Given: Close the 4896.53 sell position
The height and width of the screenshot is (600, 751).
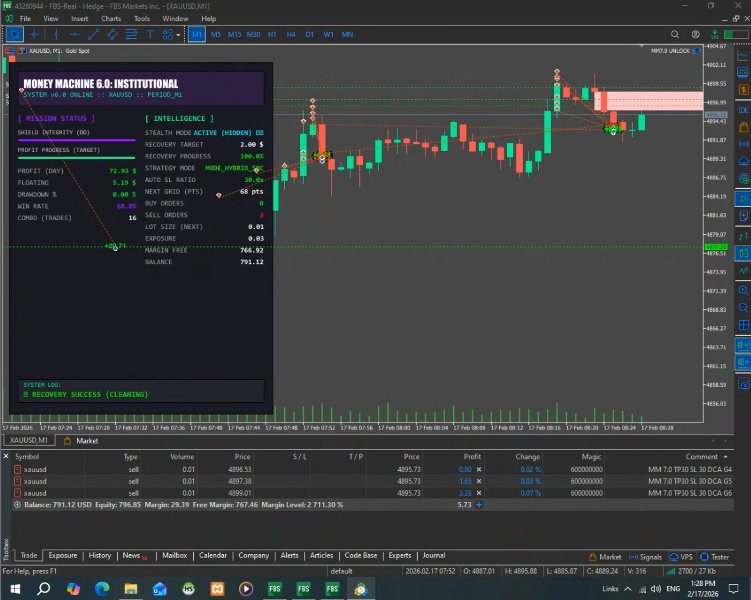Looking at the screenshot, I should click(479, 470).
